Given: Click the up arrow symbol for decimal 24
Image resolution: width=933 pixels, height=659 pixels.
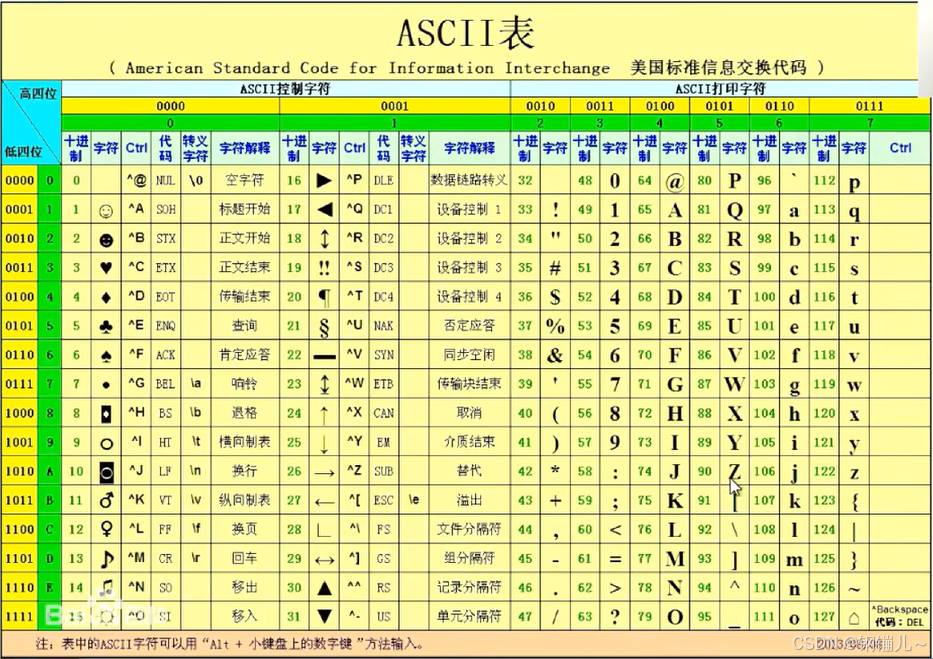Looking at the screenshot, I should 324,414.
